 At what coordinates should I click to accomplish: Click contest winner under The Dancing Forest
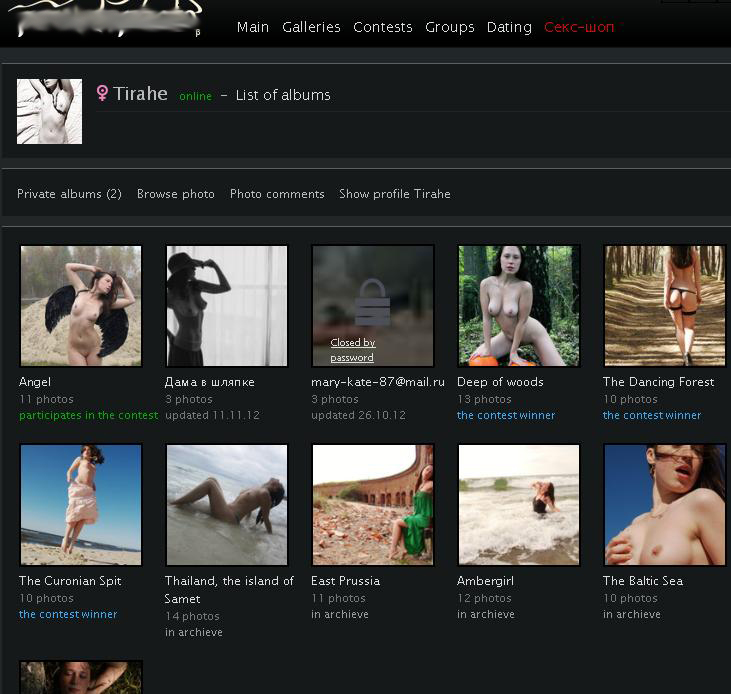point(652,415)
